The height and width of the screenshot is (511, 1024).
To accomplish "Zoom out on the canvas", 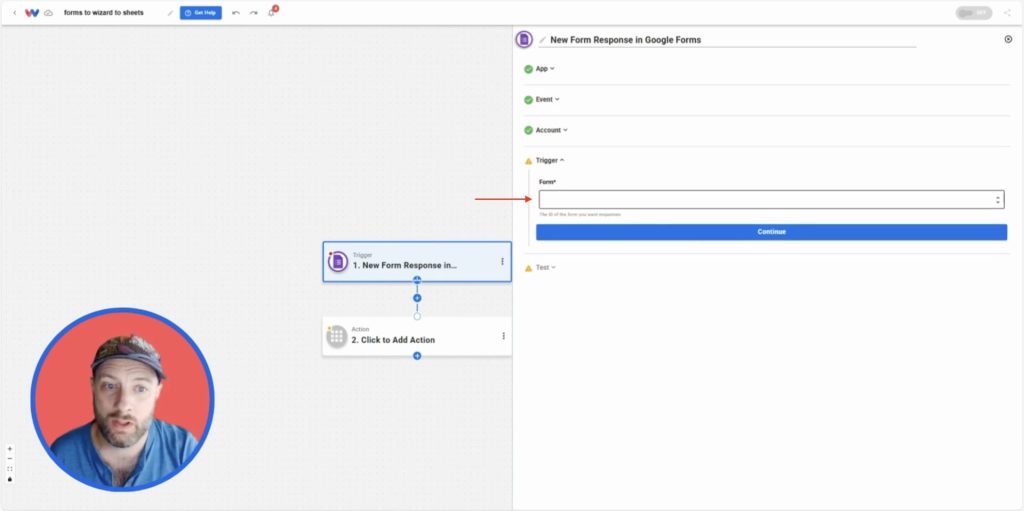I will point(10,459).
